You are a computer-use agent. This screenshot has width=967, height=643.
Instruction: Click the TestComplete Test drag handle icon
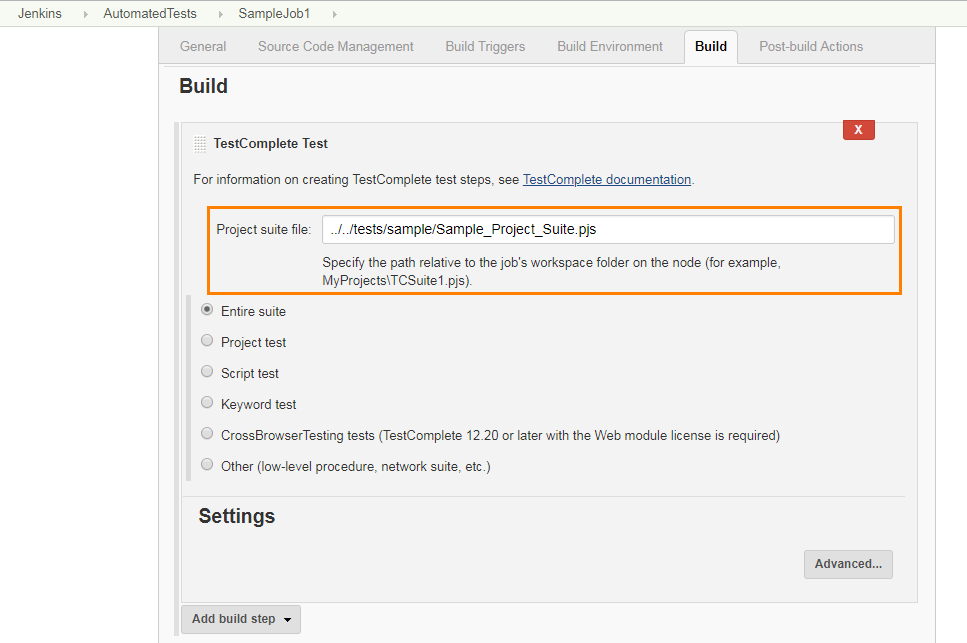198,143
